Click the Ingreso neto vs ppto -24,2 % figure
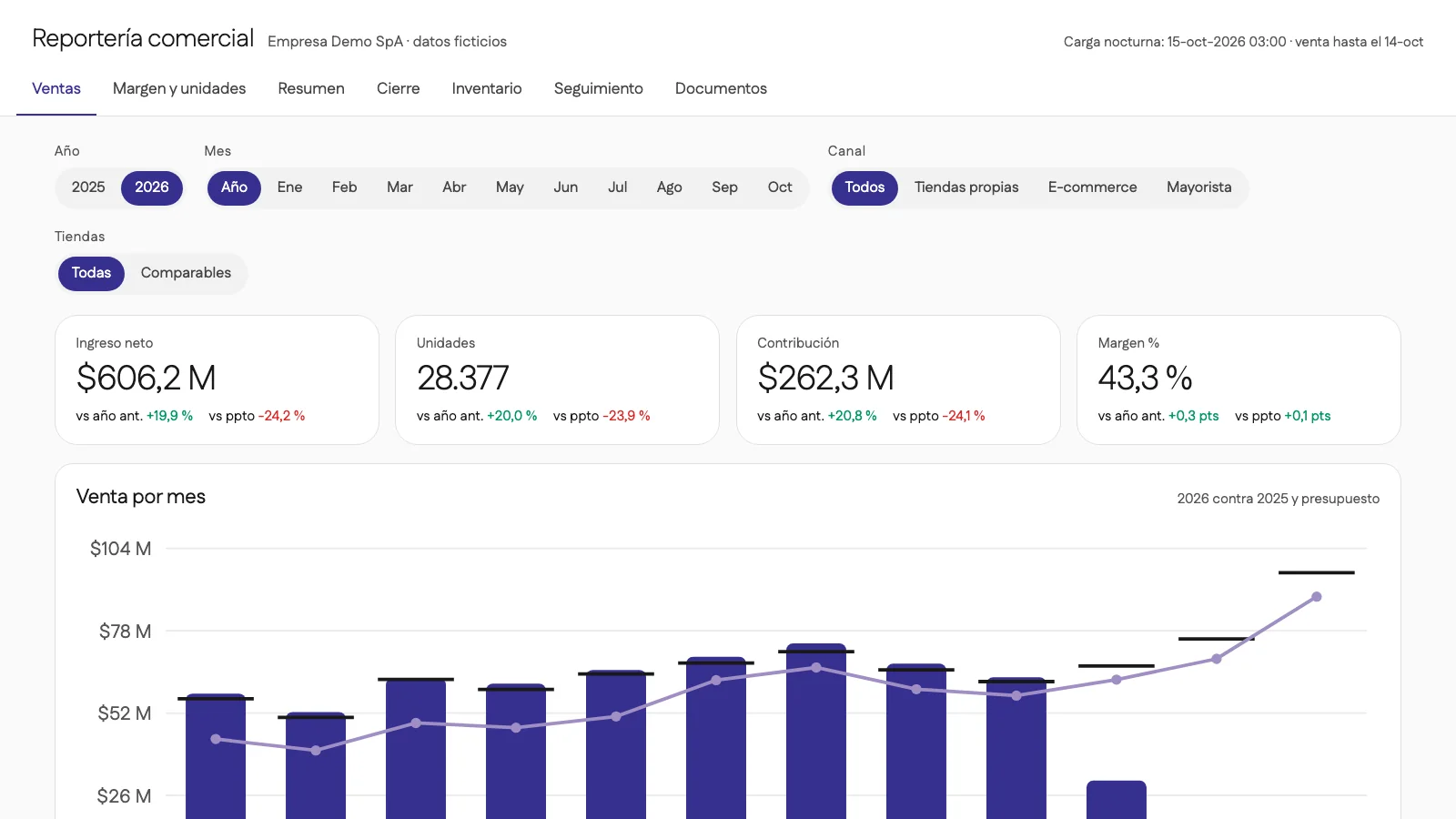The width and height of the screenshot is (1456, 819). 282,416
